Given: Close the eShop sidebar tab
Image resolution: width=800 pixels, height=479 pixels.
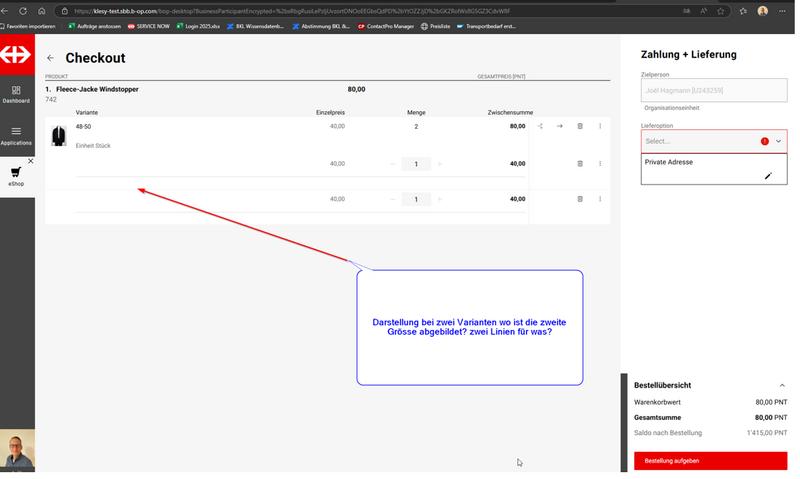Looking at the screenshot, I should point(31,161).
